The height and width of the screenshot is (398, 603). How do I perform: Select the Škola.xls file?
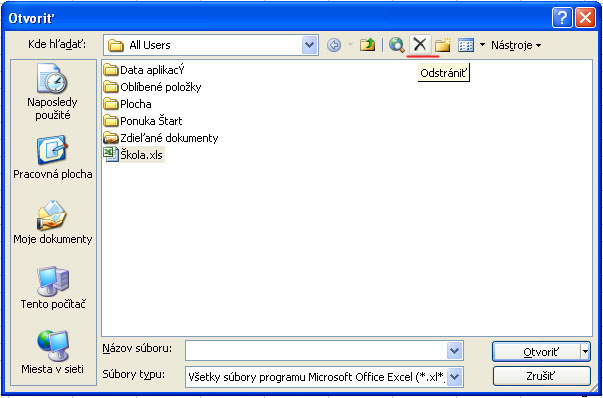pos(133,155)
